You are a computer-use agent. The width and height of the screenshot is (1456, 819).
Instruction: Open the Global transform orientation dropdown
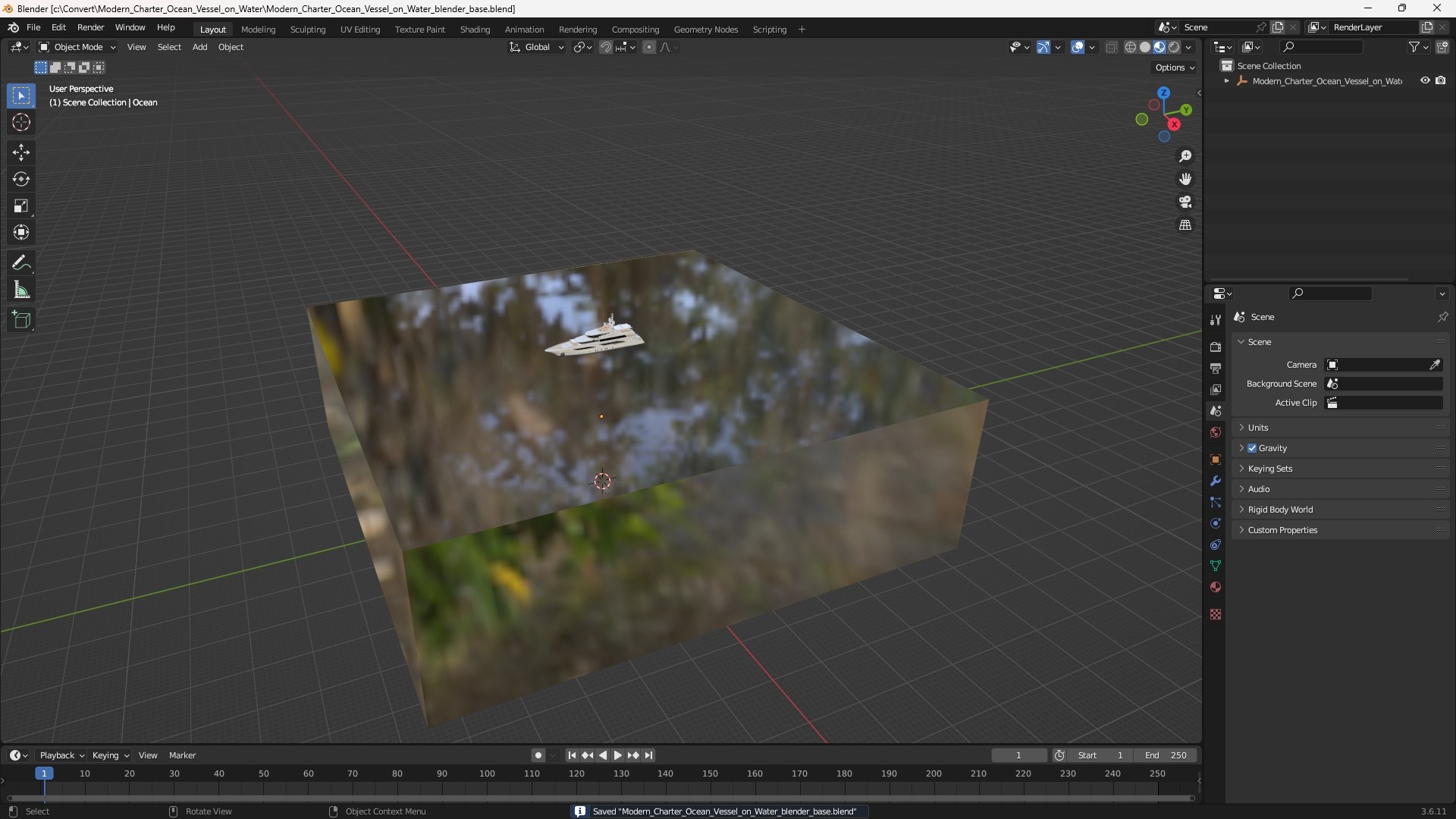[537, 47]
